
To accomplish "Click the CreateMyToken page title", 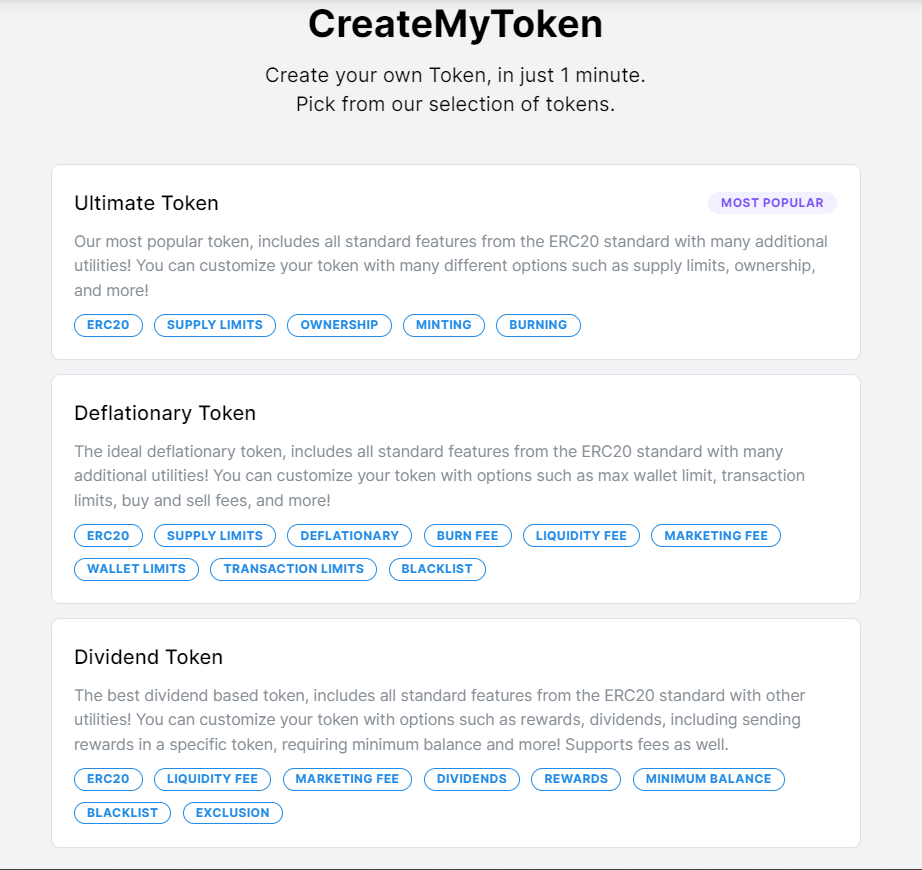I will [455, 24].
